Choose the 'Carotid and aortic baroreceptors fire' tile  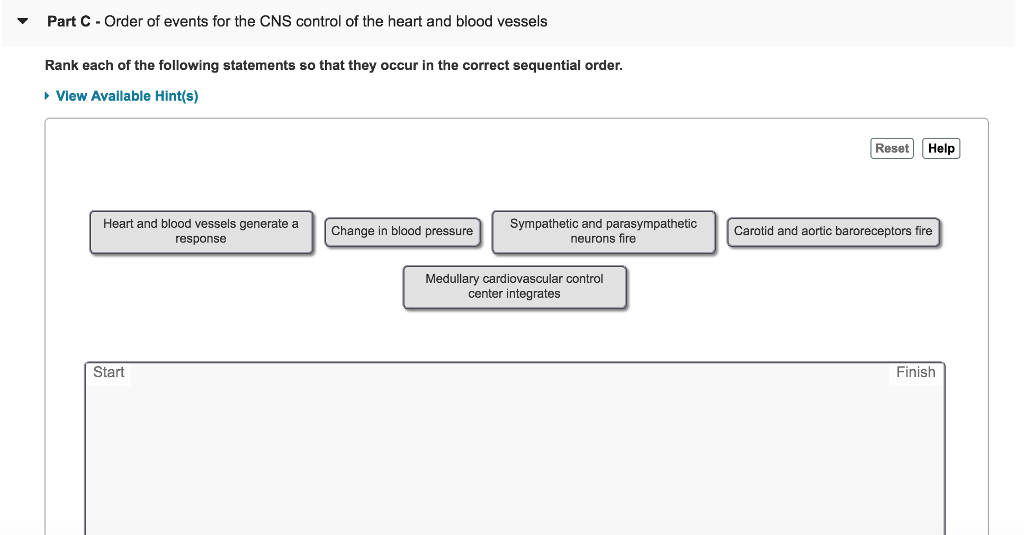click(x=833, y=231)
